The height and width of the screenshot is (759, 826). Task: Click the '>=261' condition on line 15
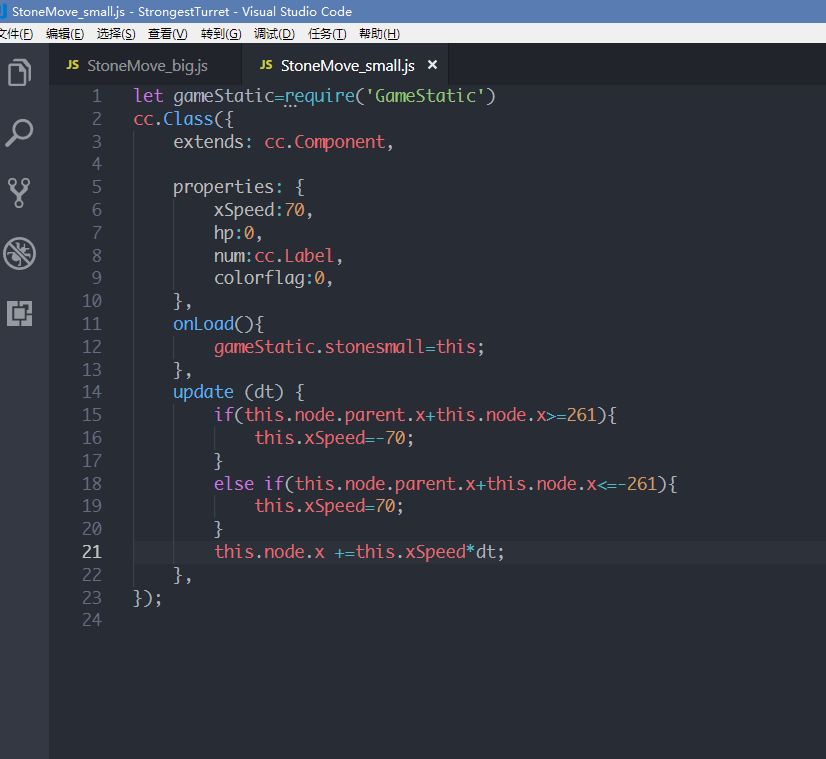click(571, 415)
